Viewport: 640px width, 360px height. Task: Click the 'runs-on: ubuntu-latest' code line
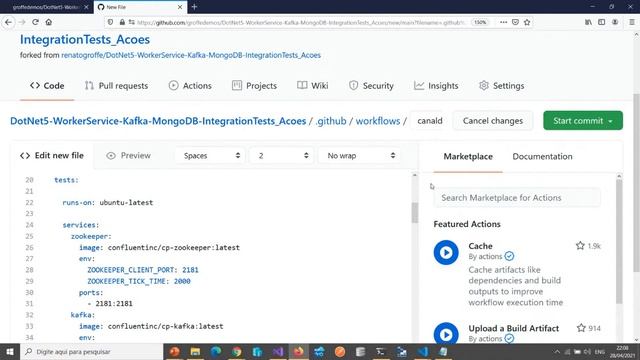point(108,202)
